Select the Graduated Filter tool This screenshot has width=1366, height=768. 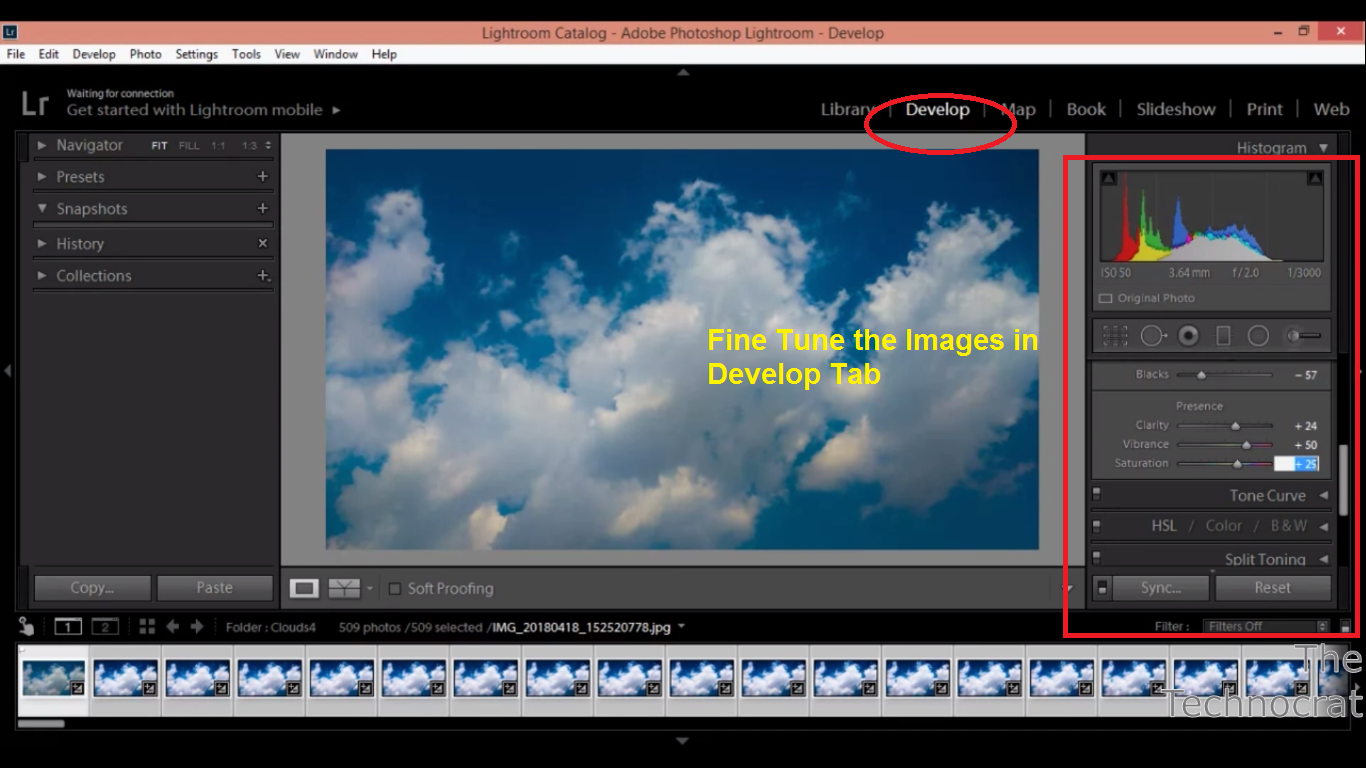pyautogui.click(x=1223, y=336)
